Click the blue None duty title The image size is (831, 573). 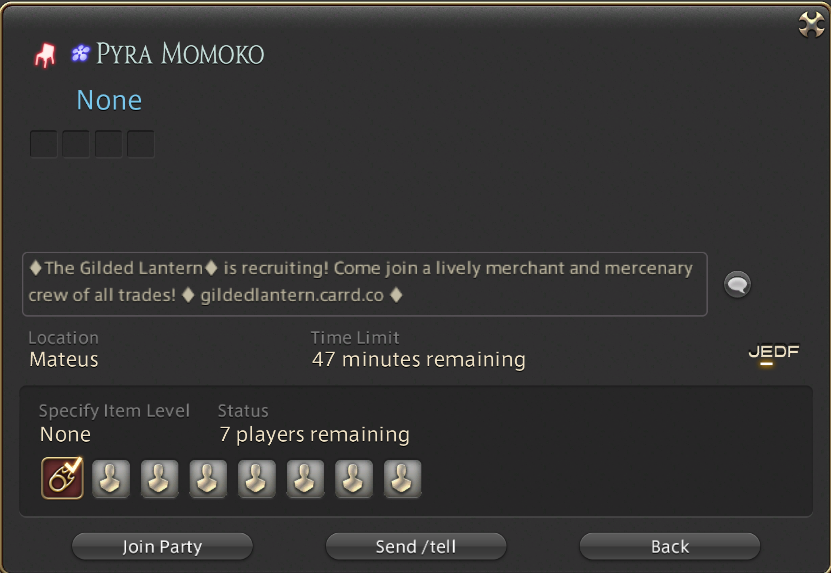[x=109, y=100]
